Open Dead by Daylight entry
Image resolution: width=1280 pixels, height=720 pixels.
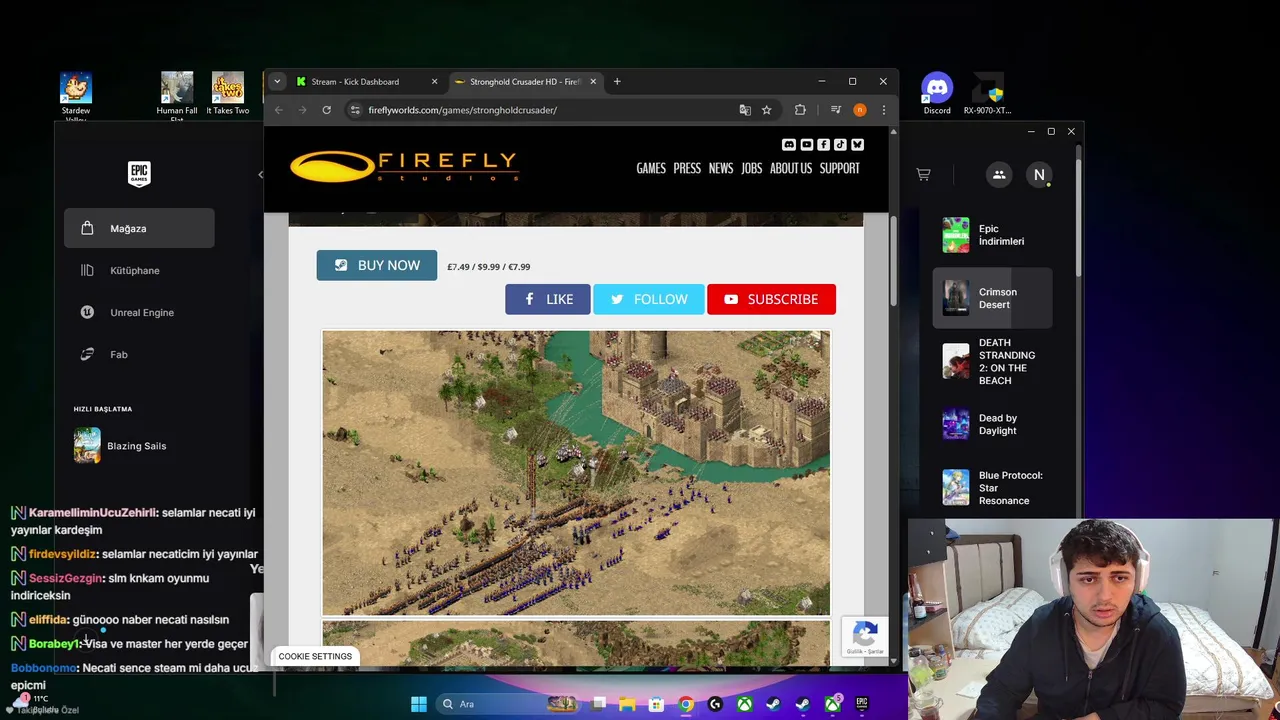click(x=993, y=424)
